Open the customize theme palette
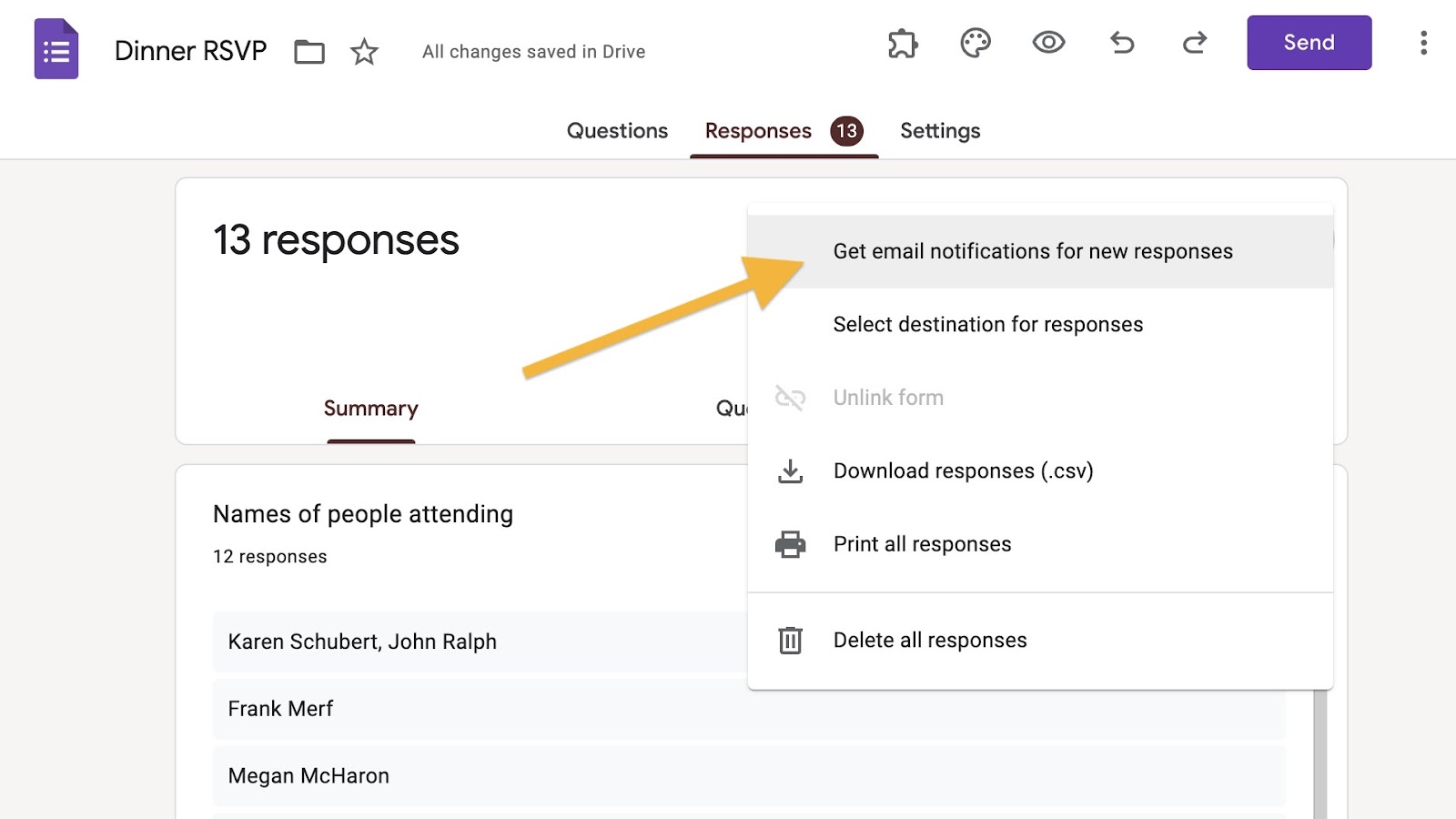Viewport: 1456px width, 819px height. (976, 43)
